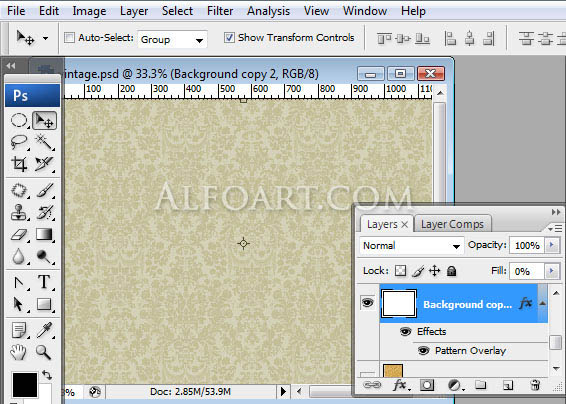Screen dimensions: 566x404
Task: Add layer mask from Layers panel
Action: (x=427, y=385)
